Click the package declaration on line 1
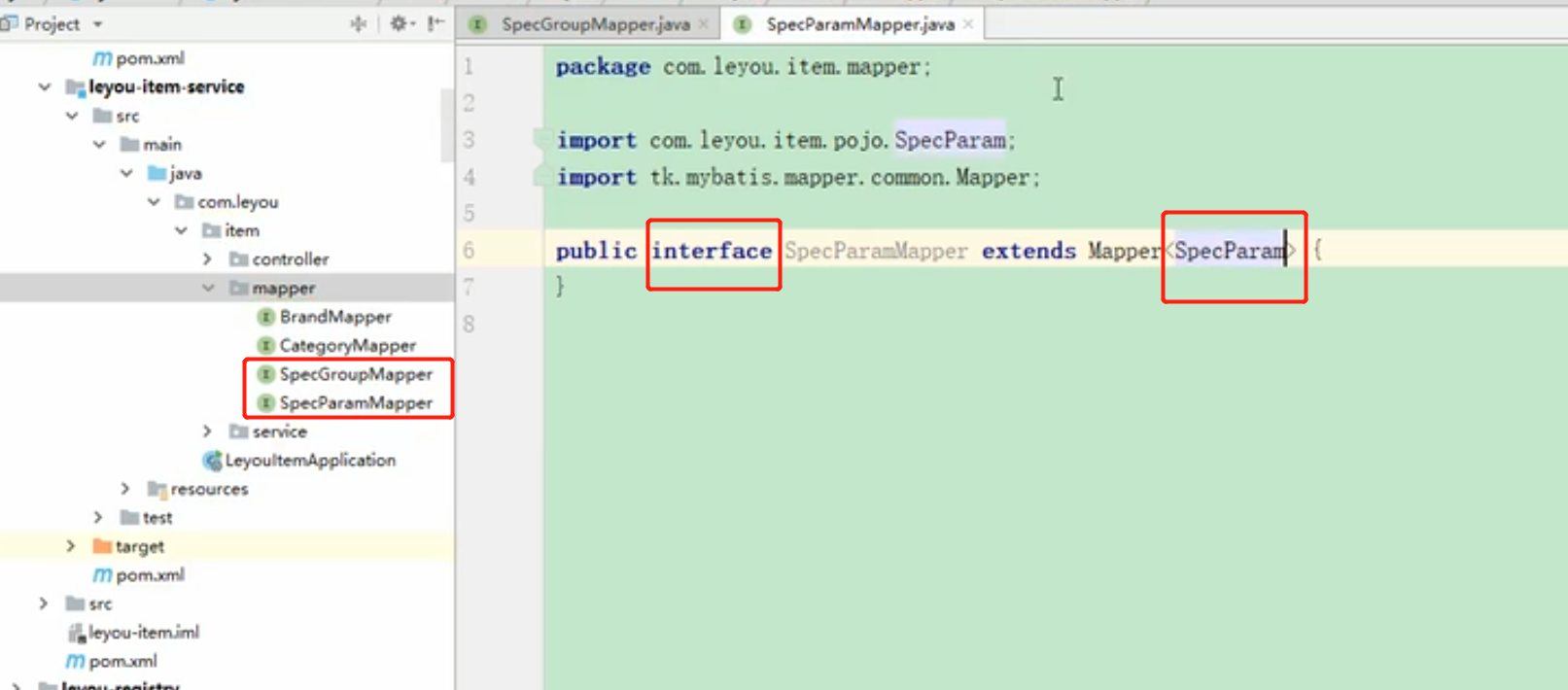This screenshot has height=690, width=1568. pyautogui.click(x=743, y=66)
